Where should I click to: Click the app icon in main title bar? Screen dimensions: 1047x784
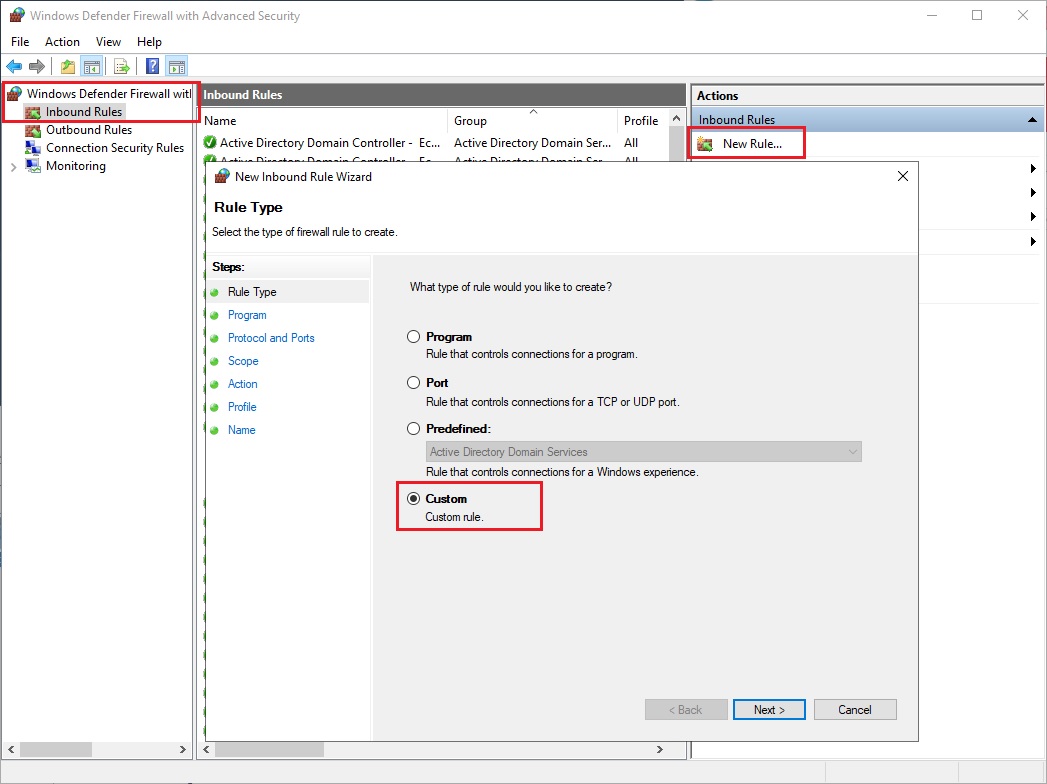coord(17,15)
